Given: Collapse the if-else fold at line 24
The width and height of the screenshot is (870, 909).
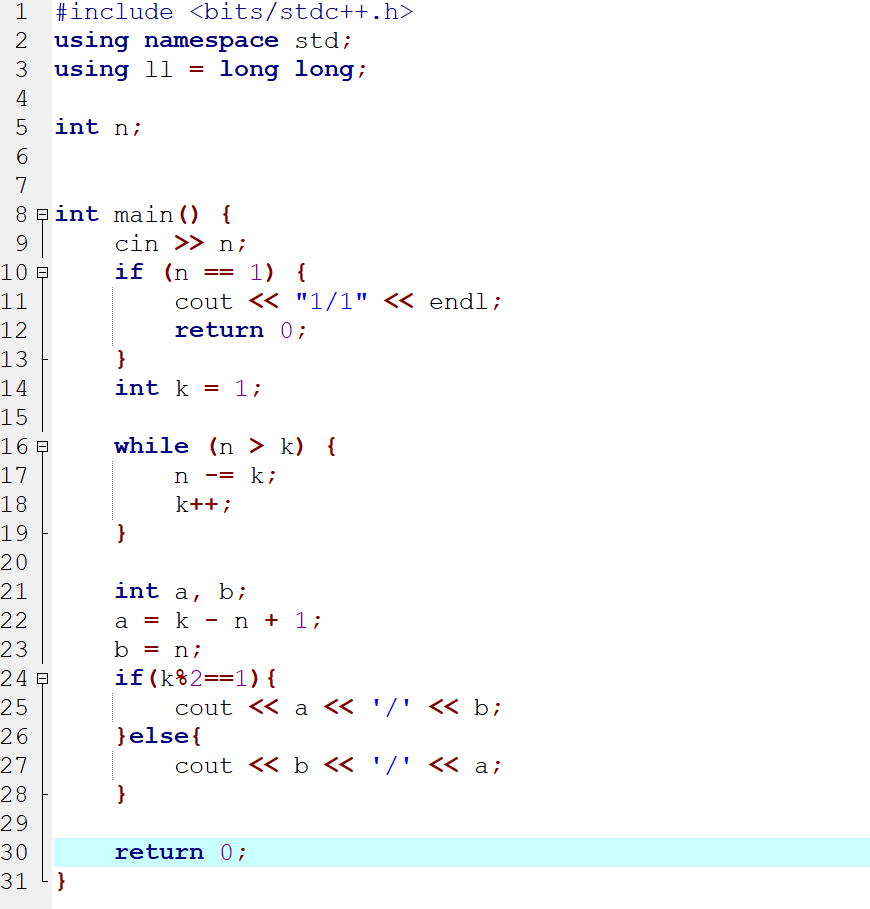Looking at the screenshot, I should click(x=42, y=678).
